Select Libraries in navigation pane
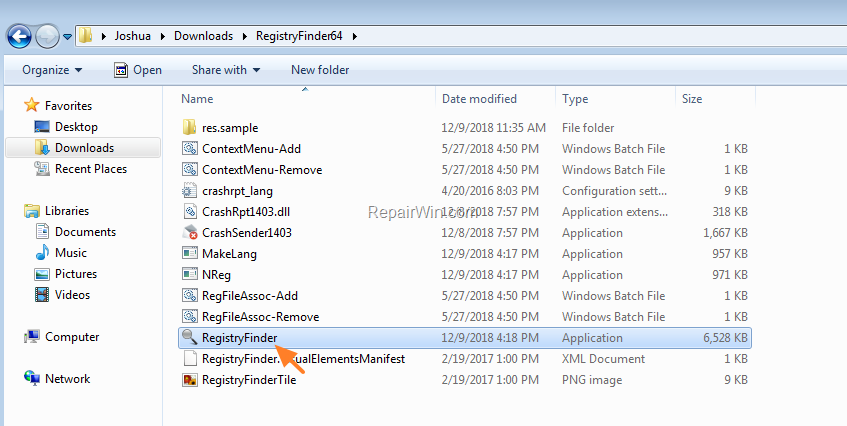Screen dimensions: 847x426 point(67,211)
